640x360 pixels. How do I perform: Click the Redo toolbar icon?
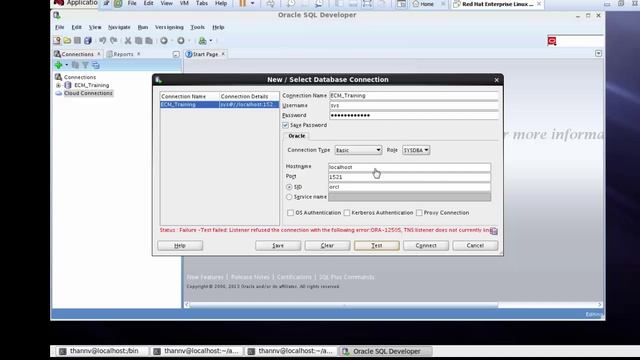pyautogui.click(x=114, y=40)
